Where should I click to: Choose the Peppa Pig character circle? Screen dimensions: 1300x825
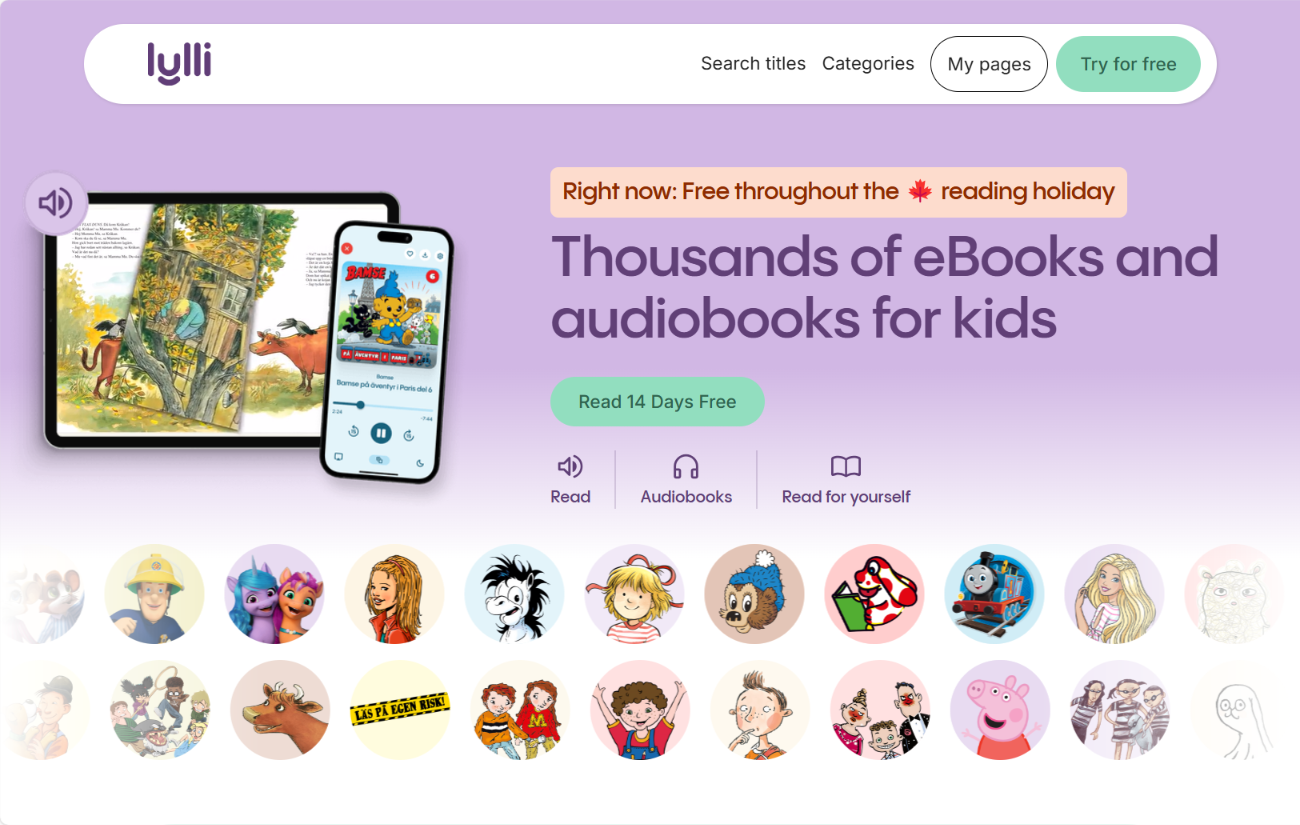(x=1000, y=710)
